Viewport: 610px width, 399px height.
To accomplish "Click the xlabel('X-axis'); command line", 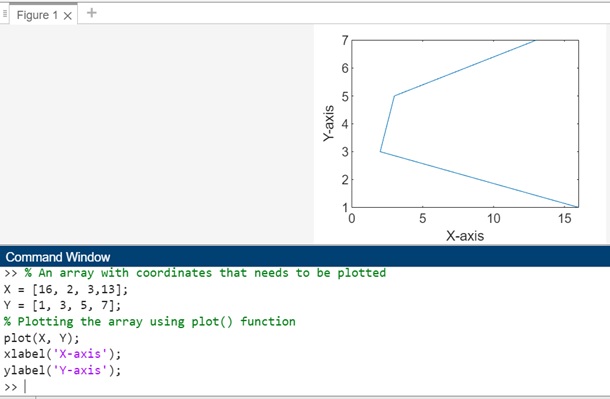I will pyautogui.click(x=62, y=354).
